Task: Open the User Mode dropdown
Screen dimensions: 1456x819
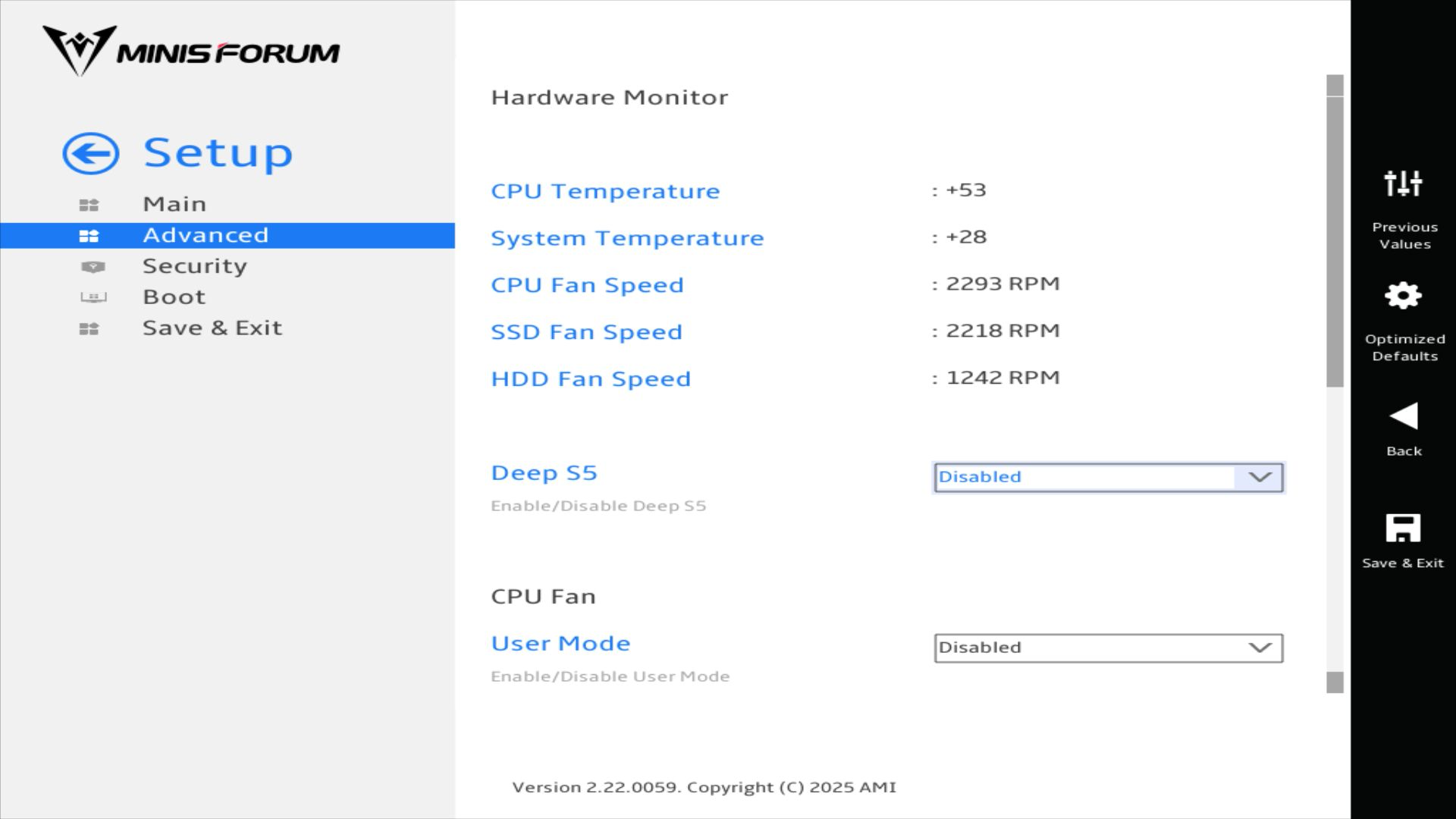Action: (1107, 648)
